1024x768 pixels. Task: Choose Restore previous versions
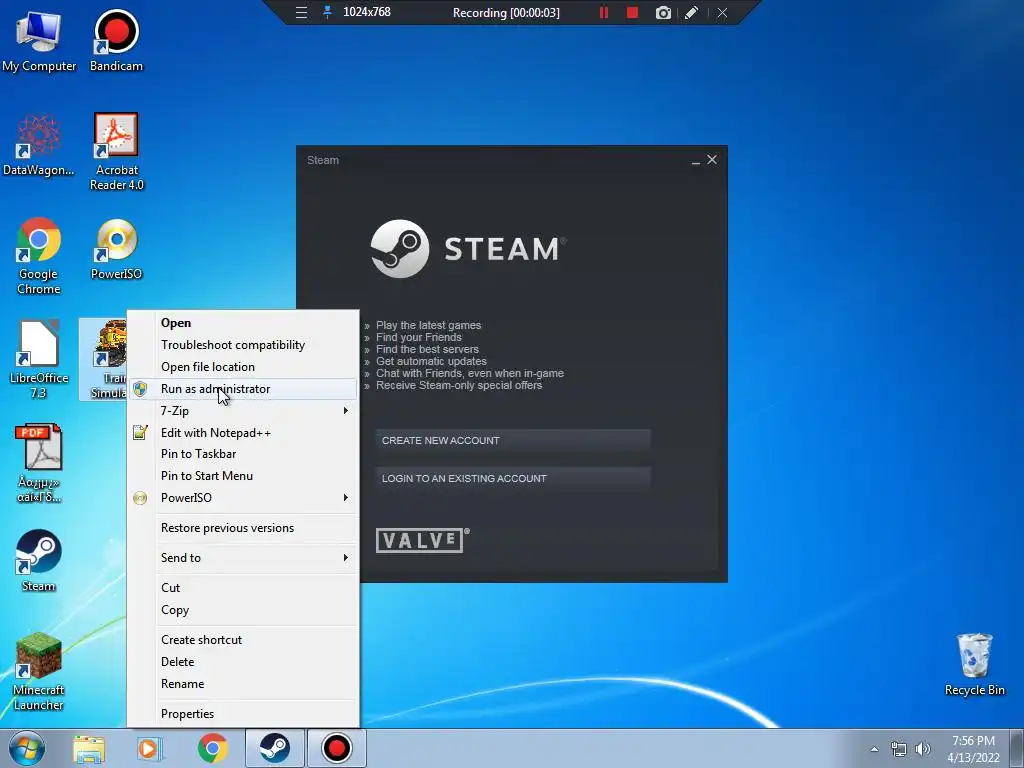243,528
